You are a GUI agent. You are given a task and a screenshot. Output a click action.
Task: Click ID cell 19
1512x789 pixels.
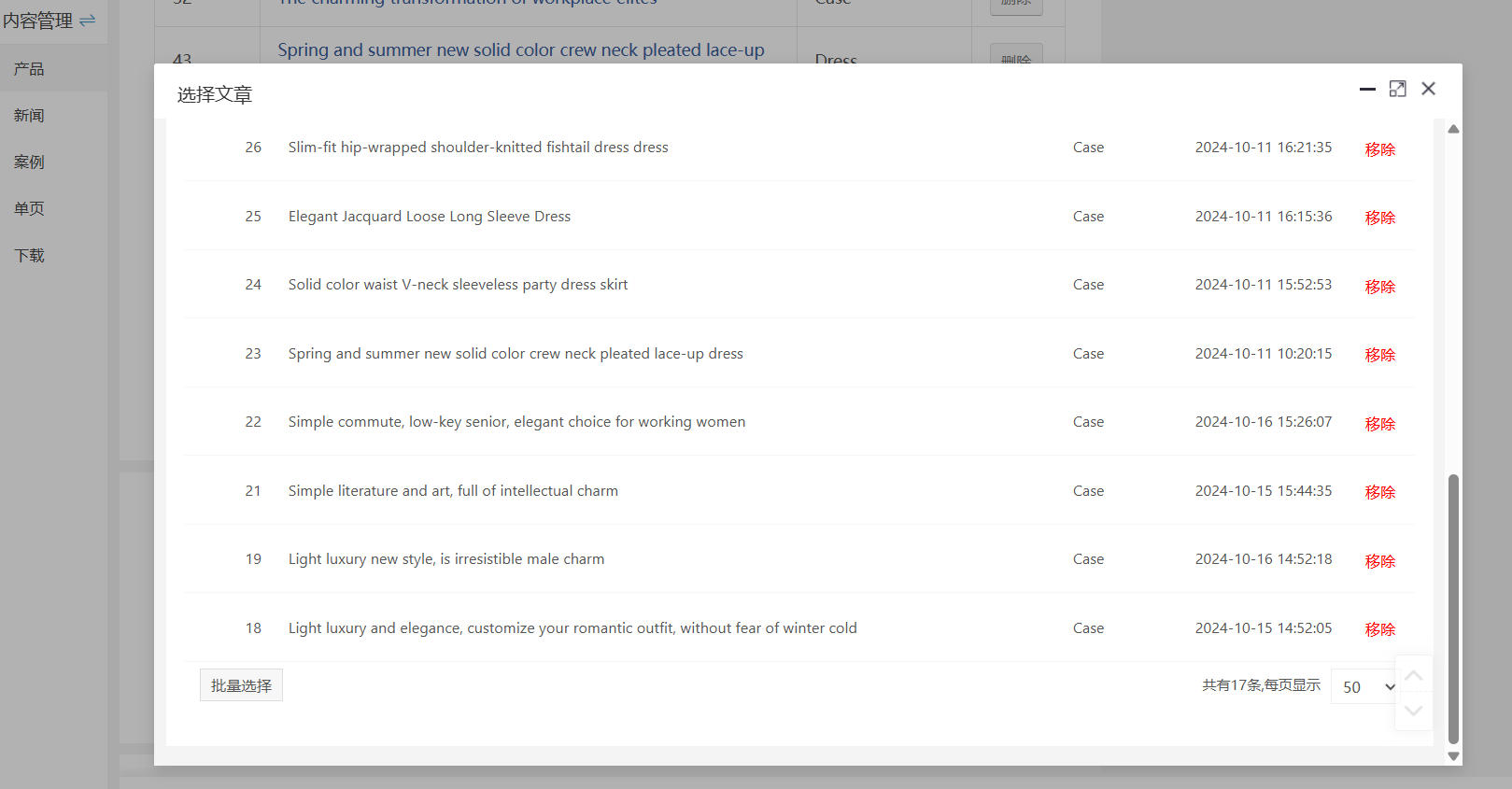click(253, 559)
